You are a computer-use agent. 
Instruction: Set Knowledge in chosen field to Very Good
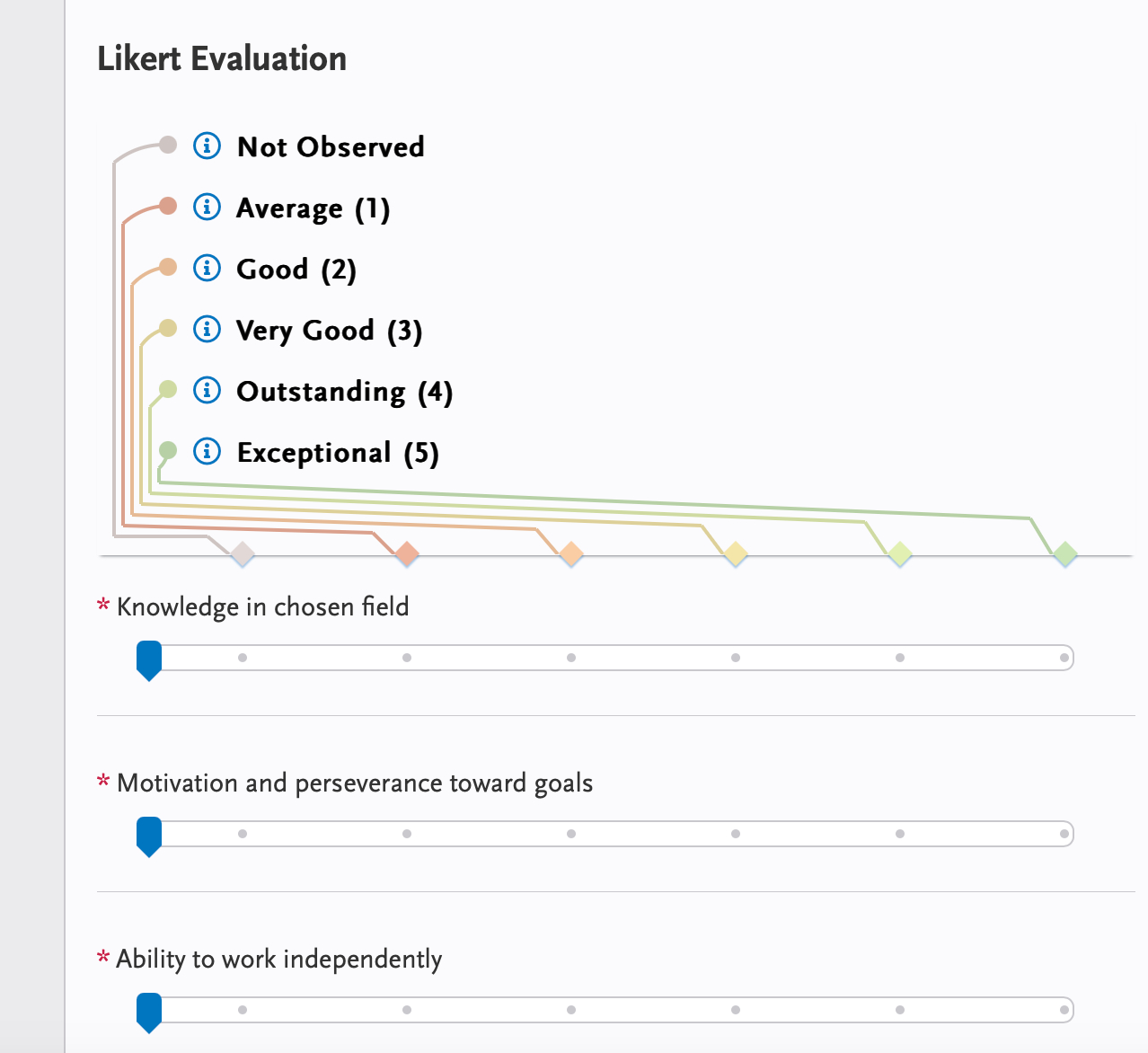736,658
